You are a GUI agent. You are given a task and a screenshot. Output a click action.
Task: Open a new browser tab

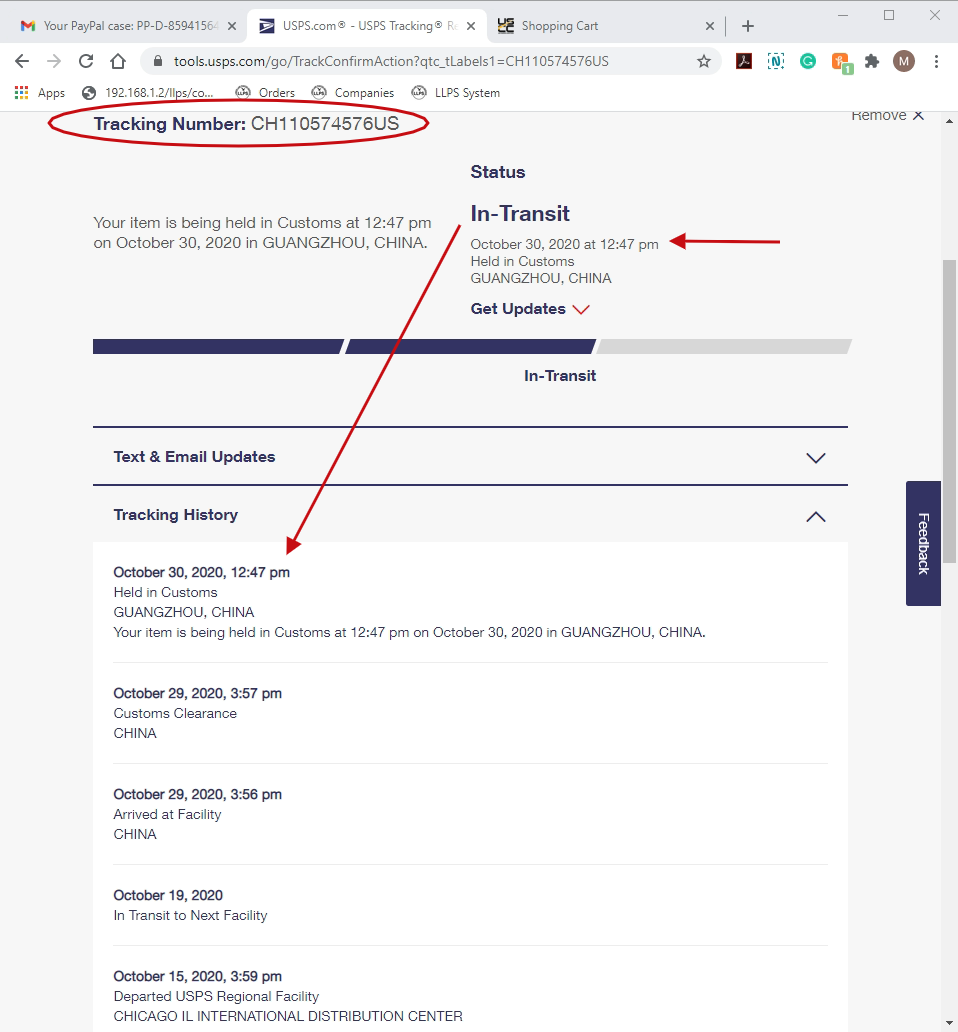click(x=748, y=26)
